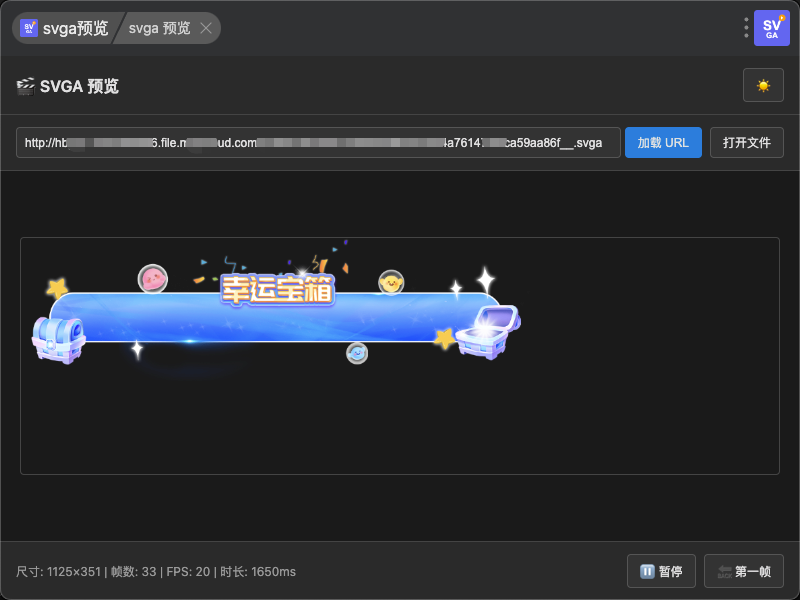Click the blue bubble below the banner
The width and height of the screenshot is (800, 600).
click(357, 352)
